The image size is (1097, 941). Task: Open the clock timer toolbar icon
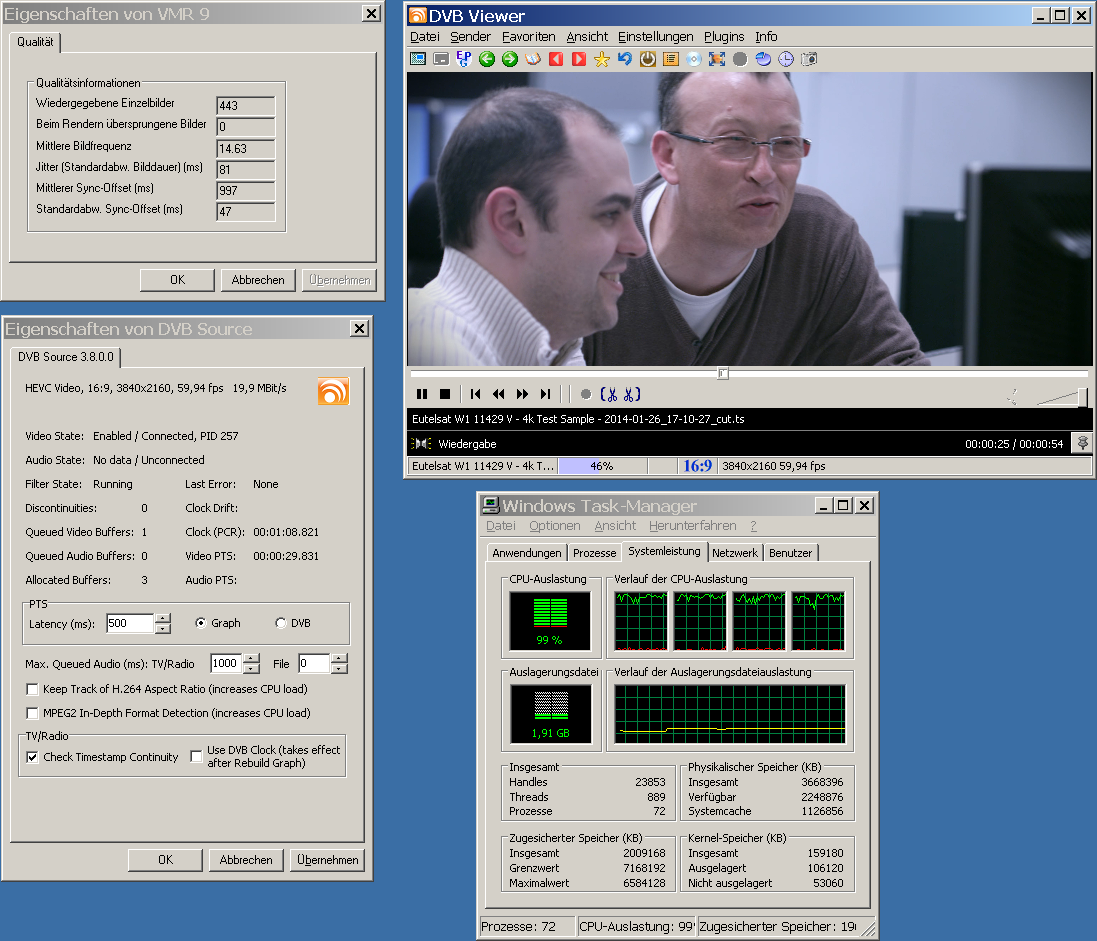786,59
